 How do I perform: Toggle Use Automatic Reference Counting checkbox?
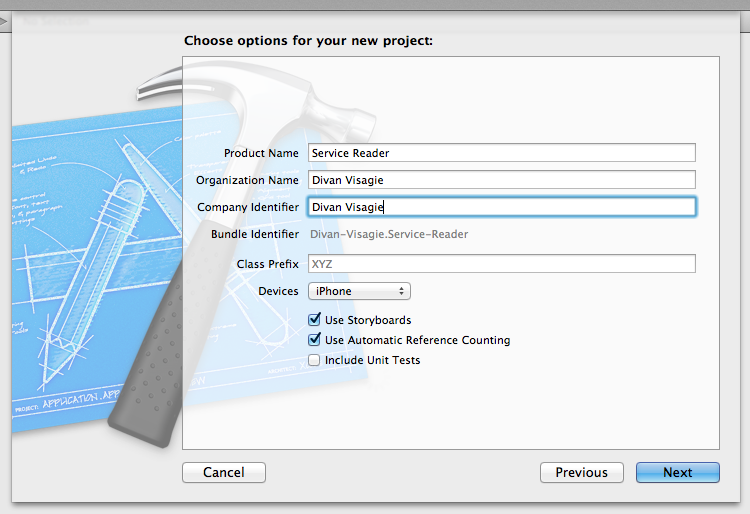(x=314, y=339)
